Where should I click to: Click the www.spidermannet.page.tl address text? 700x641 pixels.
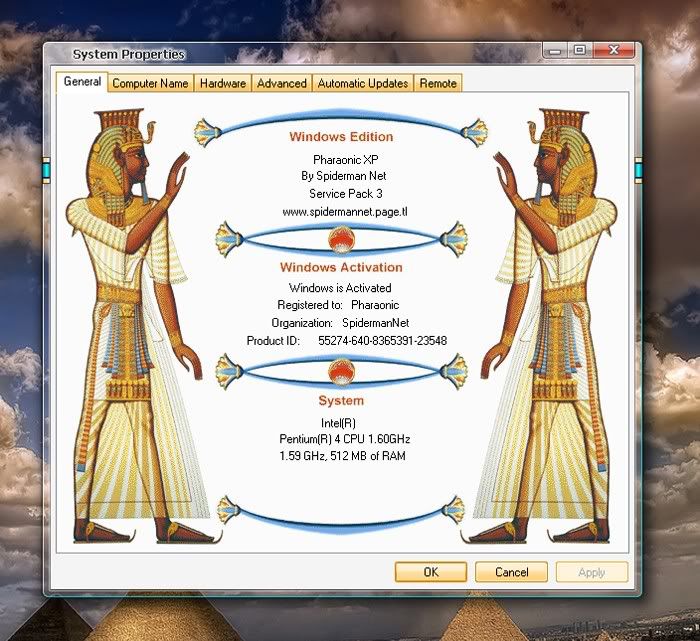(345, 212)
